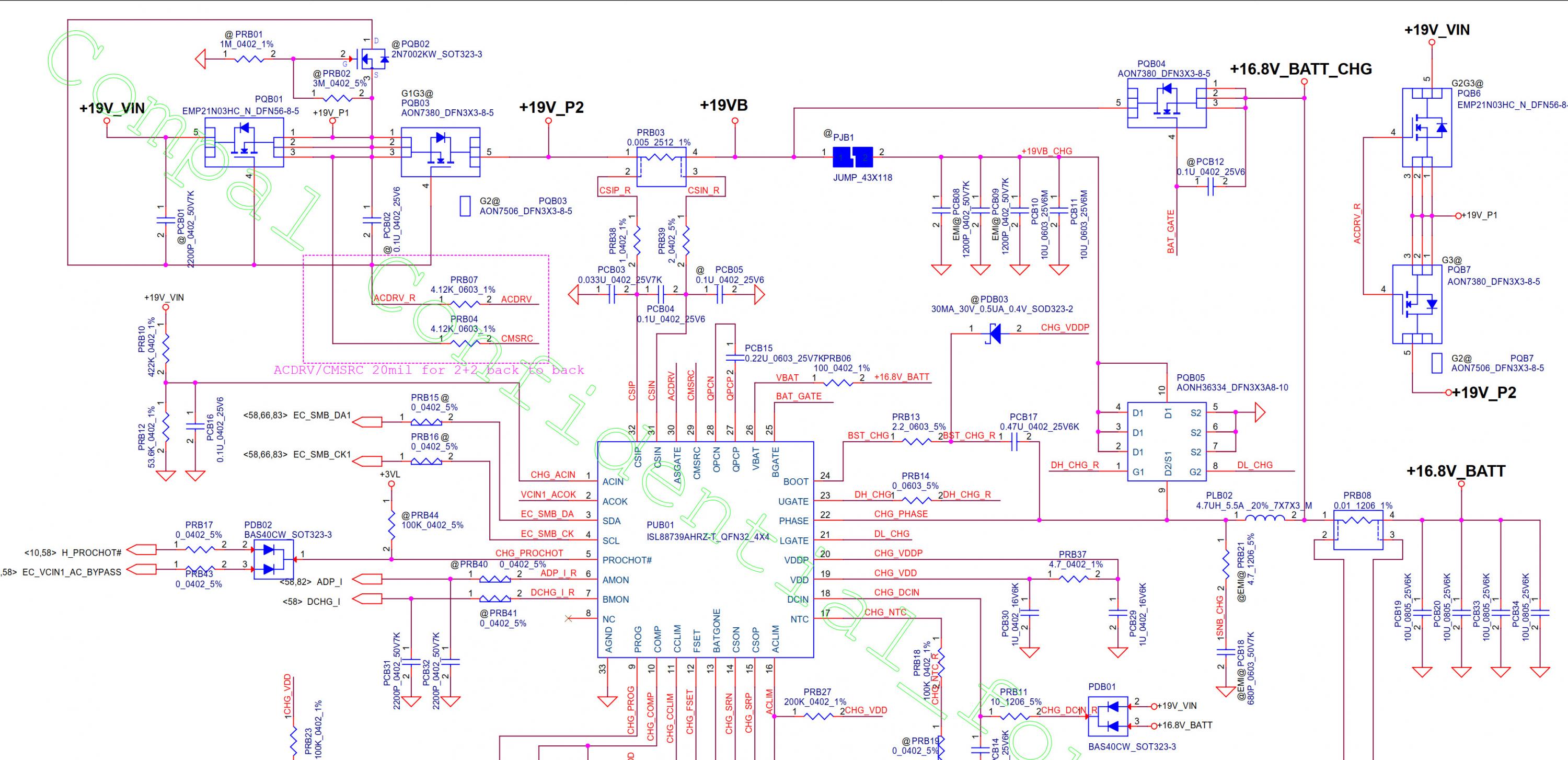Click the DCHG_I off-page connector

[x=367, y=599]
